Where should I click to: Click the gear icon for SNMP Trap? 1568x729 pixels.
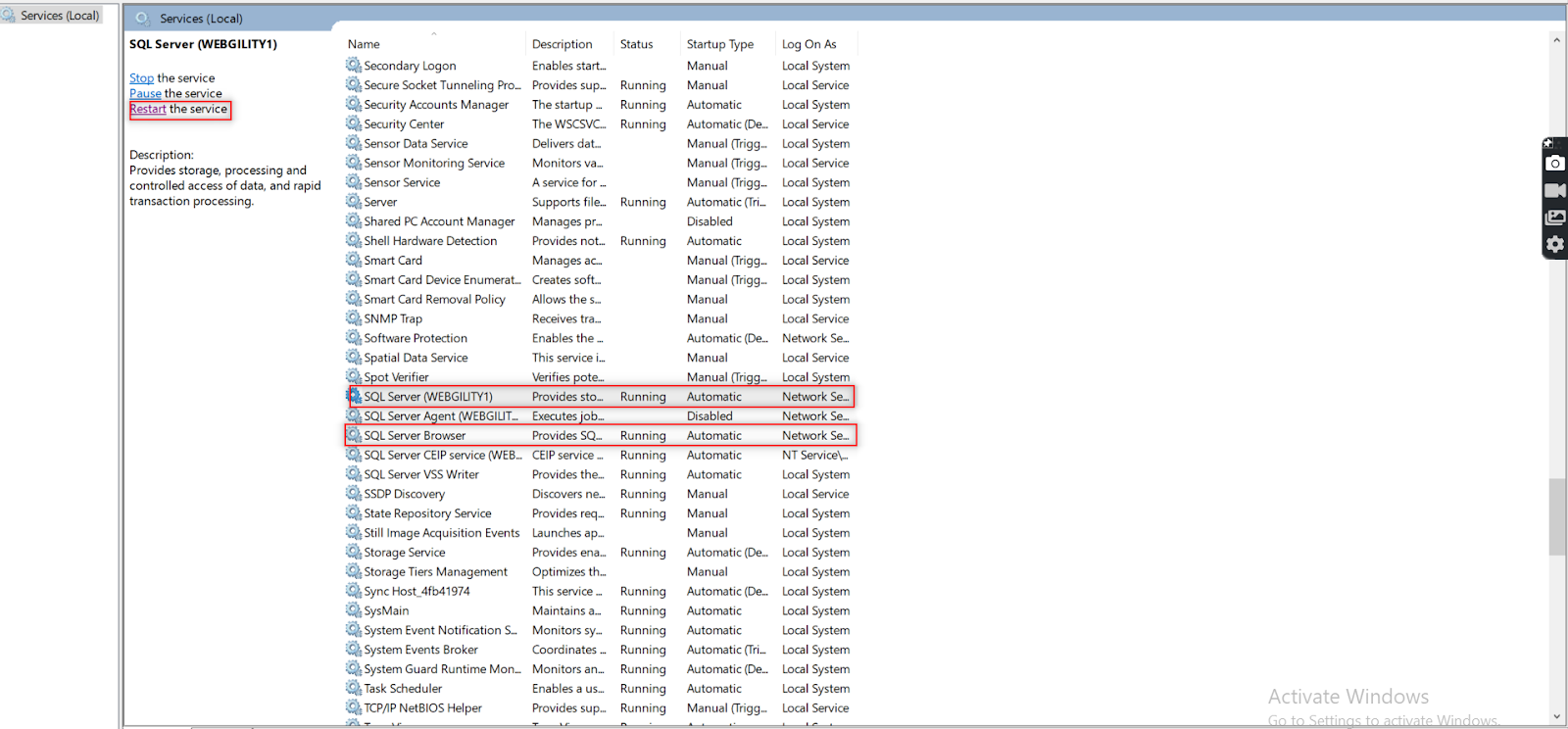tap(354, 318)
